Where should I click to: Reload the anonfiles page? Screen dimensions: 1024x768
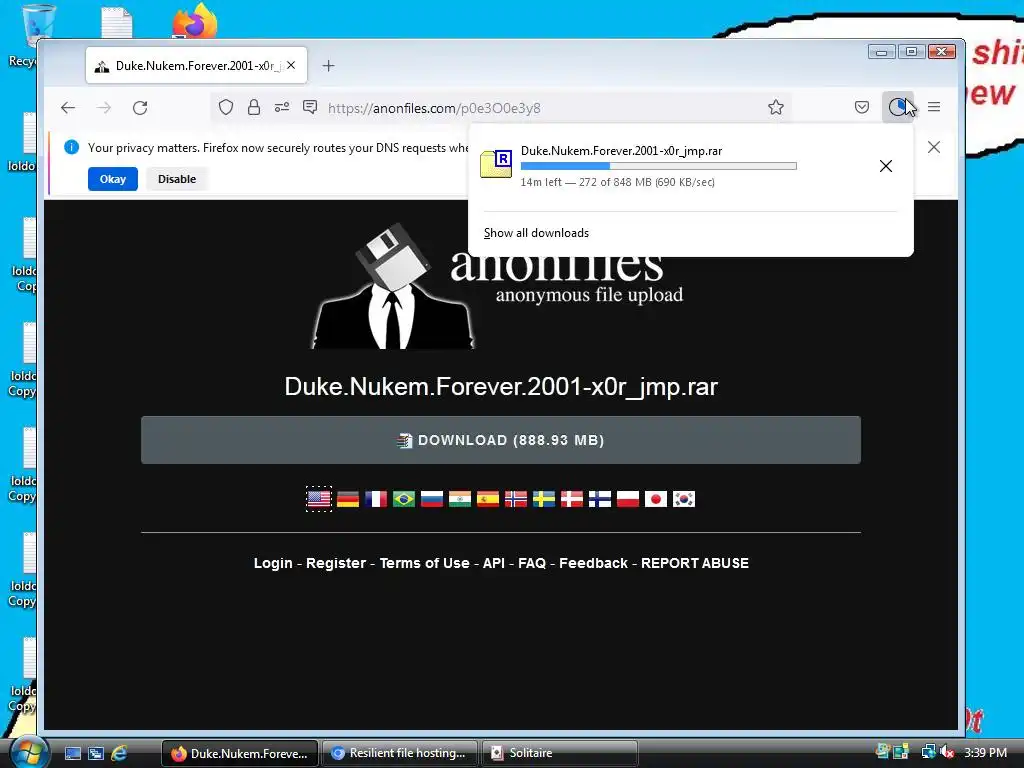pos(140,108)
